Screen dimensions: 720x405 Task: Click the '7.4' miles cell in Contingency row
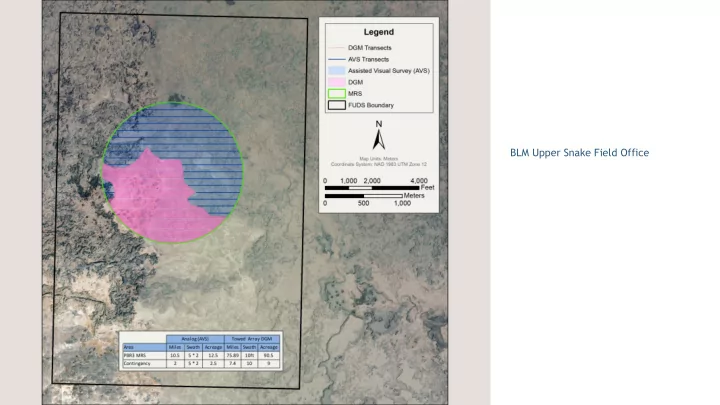(233, 363)
